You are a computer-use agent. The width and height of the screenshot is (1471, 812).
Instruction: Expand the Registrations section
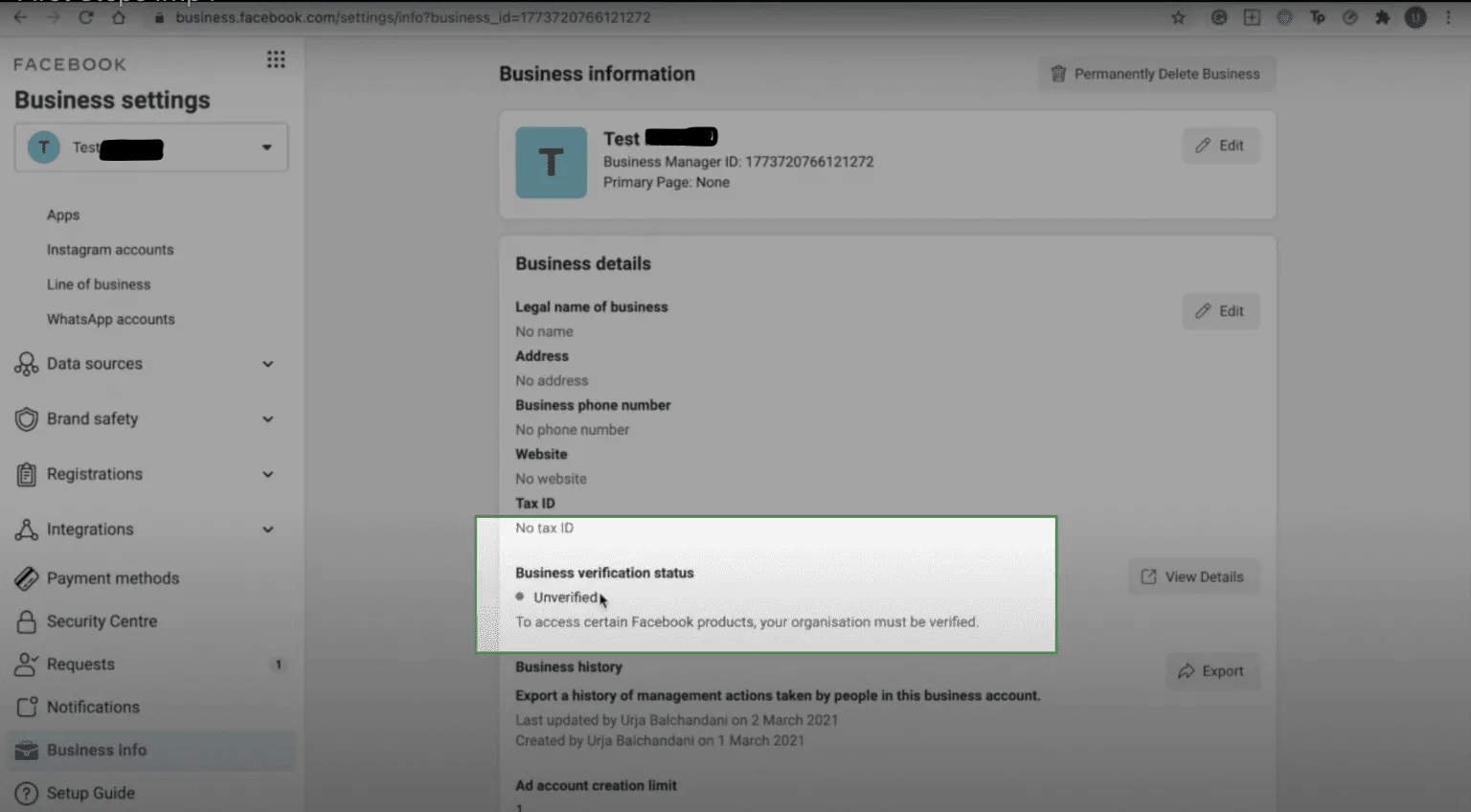click(268, 474)
